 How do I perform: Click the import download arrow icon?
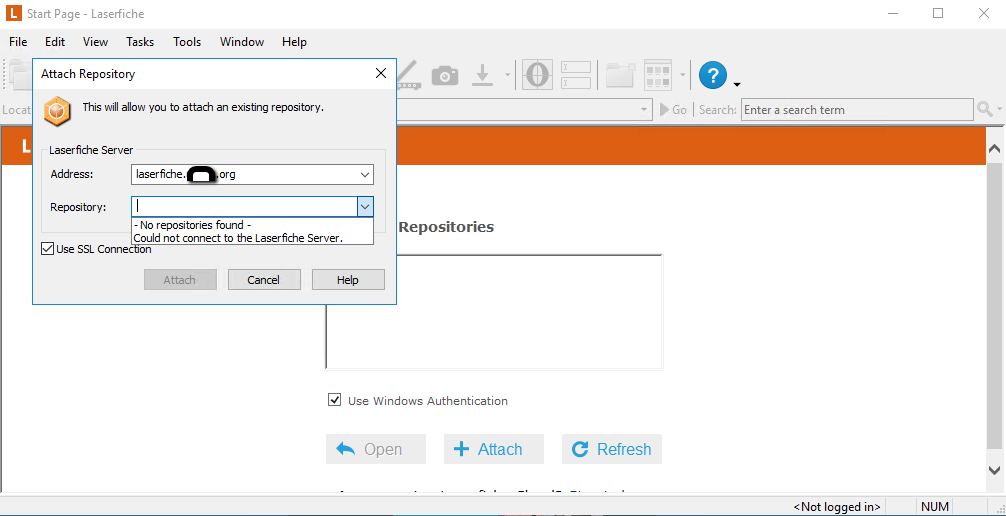[482, 75]
